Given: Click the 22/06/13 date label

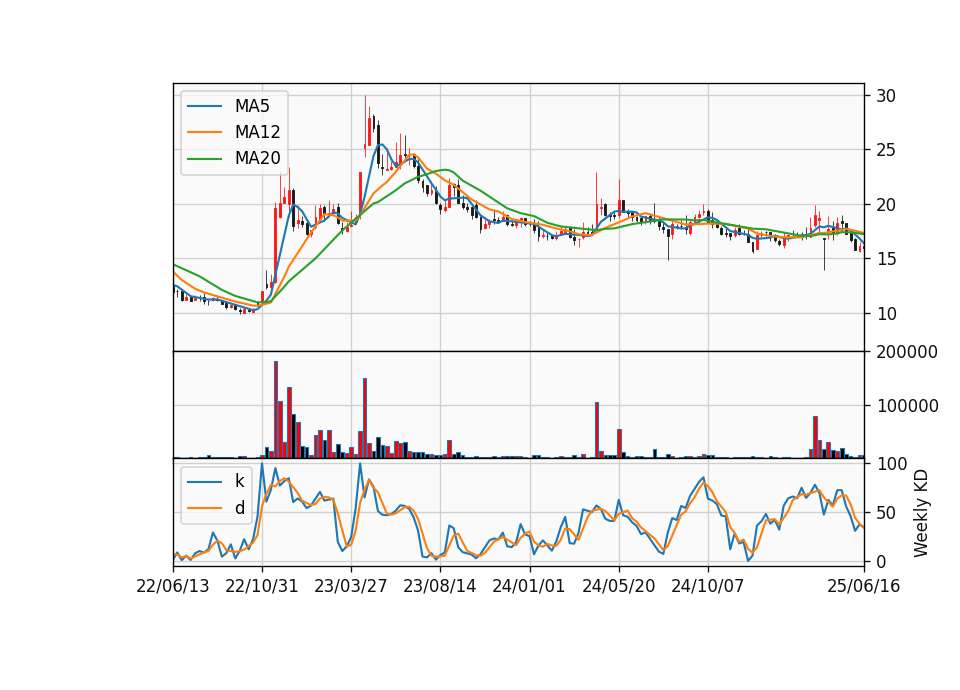Looking at the screenshot, I should [x=173, y=586].
